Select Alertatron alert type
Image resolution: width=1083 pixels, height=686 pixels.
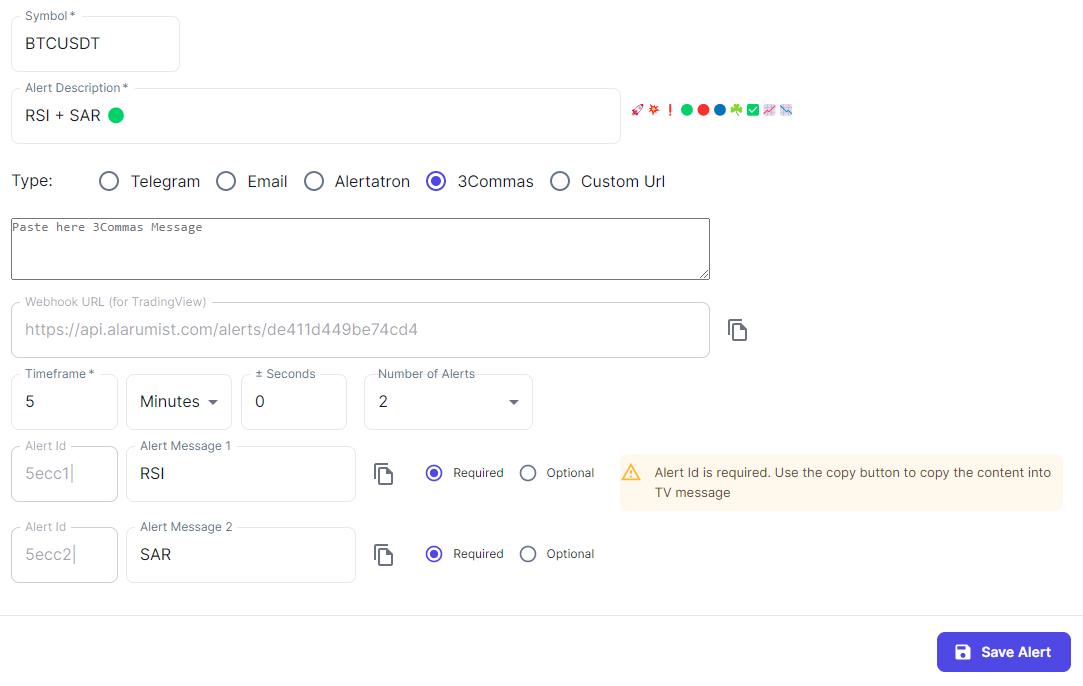point(314,181)
